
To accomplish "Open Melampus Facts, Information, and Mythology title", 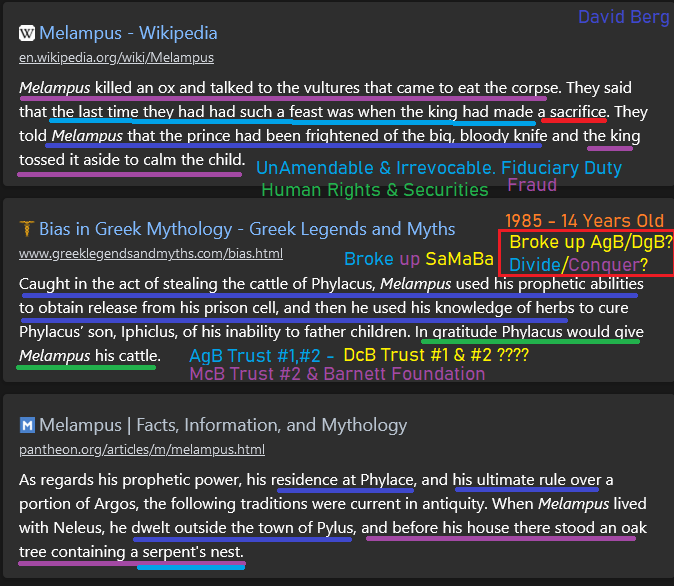I will (223, 425).
